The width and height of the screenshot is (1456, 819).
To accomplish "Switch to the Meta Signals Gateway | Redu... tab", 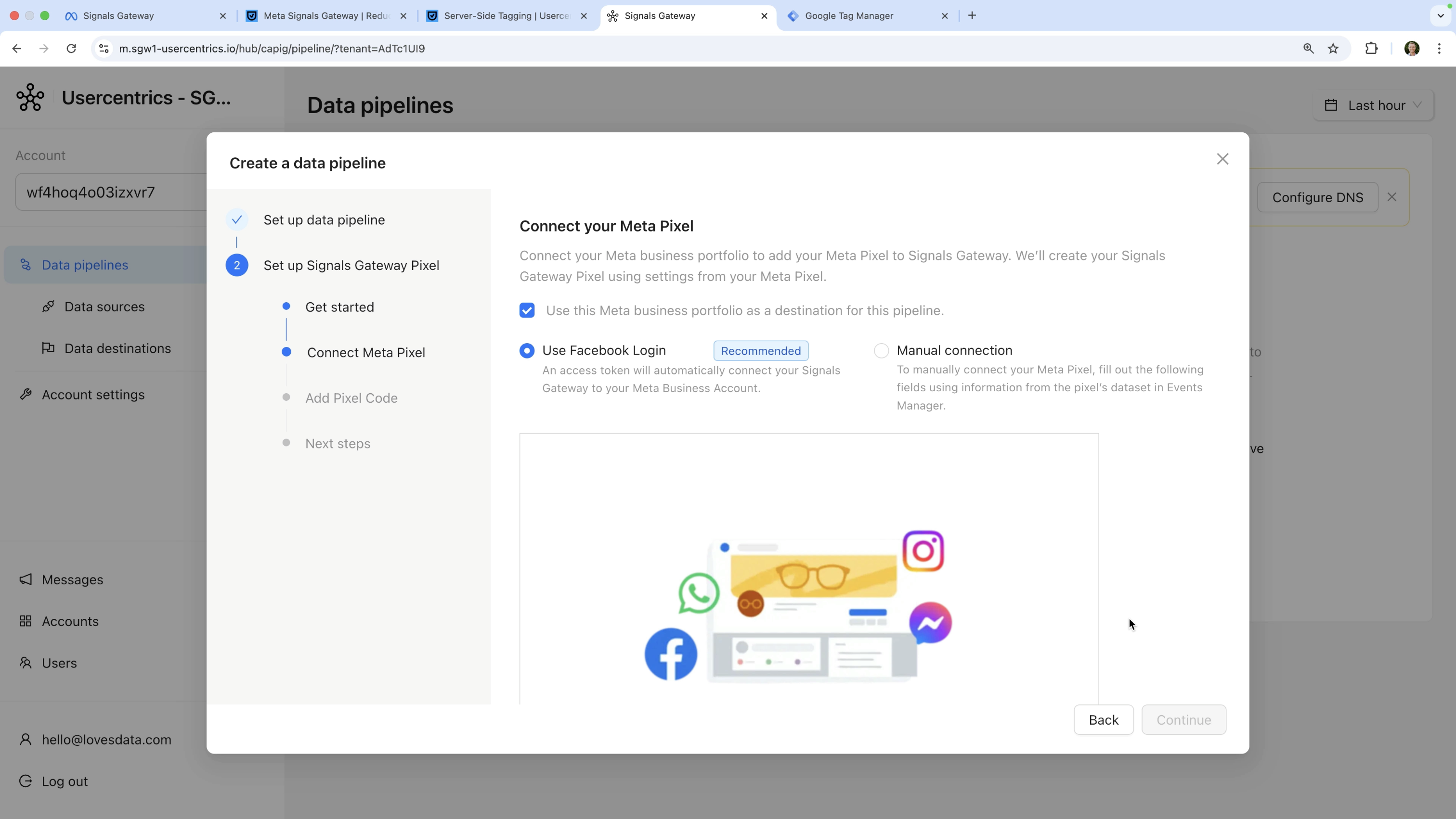I will pyautogui.click(x=327, y=16).
